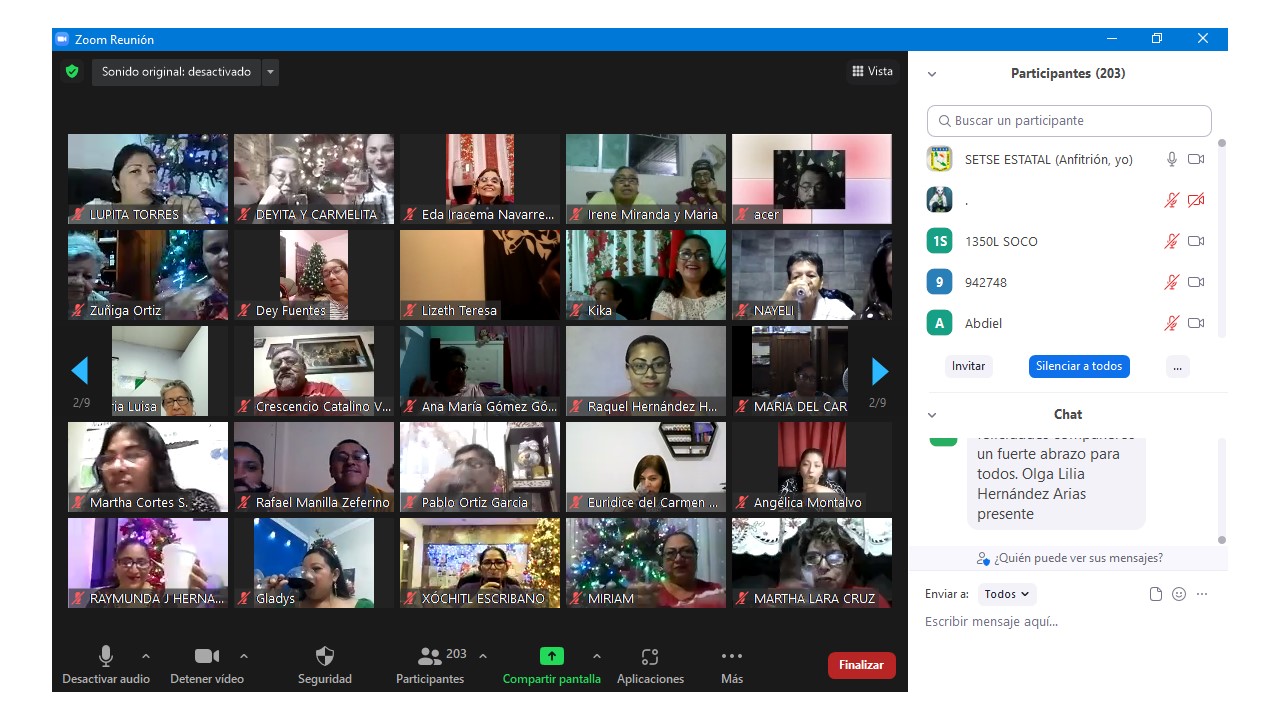Select MARTHA LARA CRUZ video tile
The image size is (1280, 720).
tap(812, 563)
